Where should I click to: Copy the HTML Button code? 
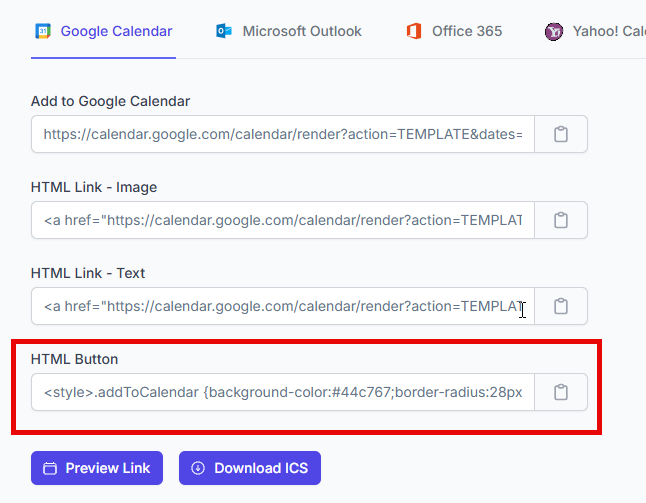coord(561,392)
